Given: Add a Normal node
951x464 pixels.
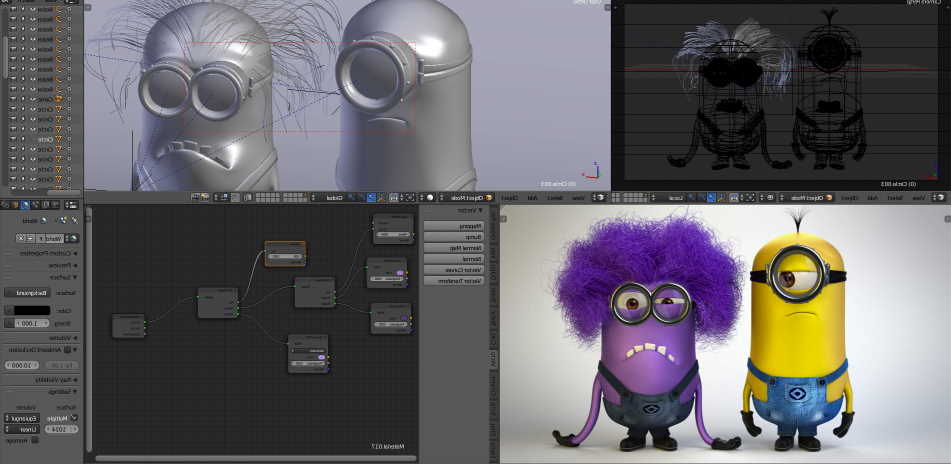Looking at the screenshot, I should (x=454, y=258).
